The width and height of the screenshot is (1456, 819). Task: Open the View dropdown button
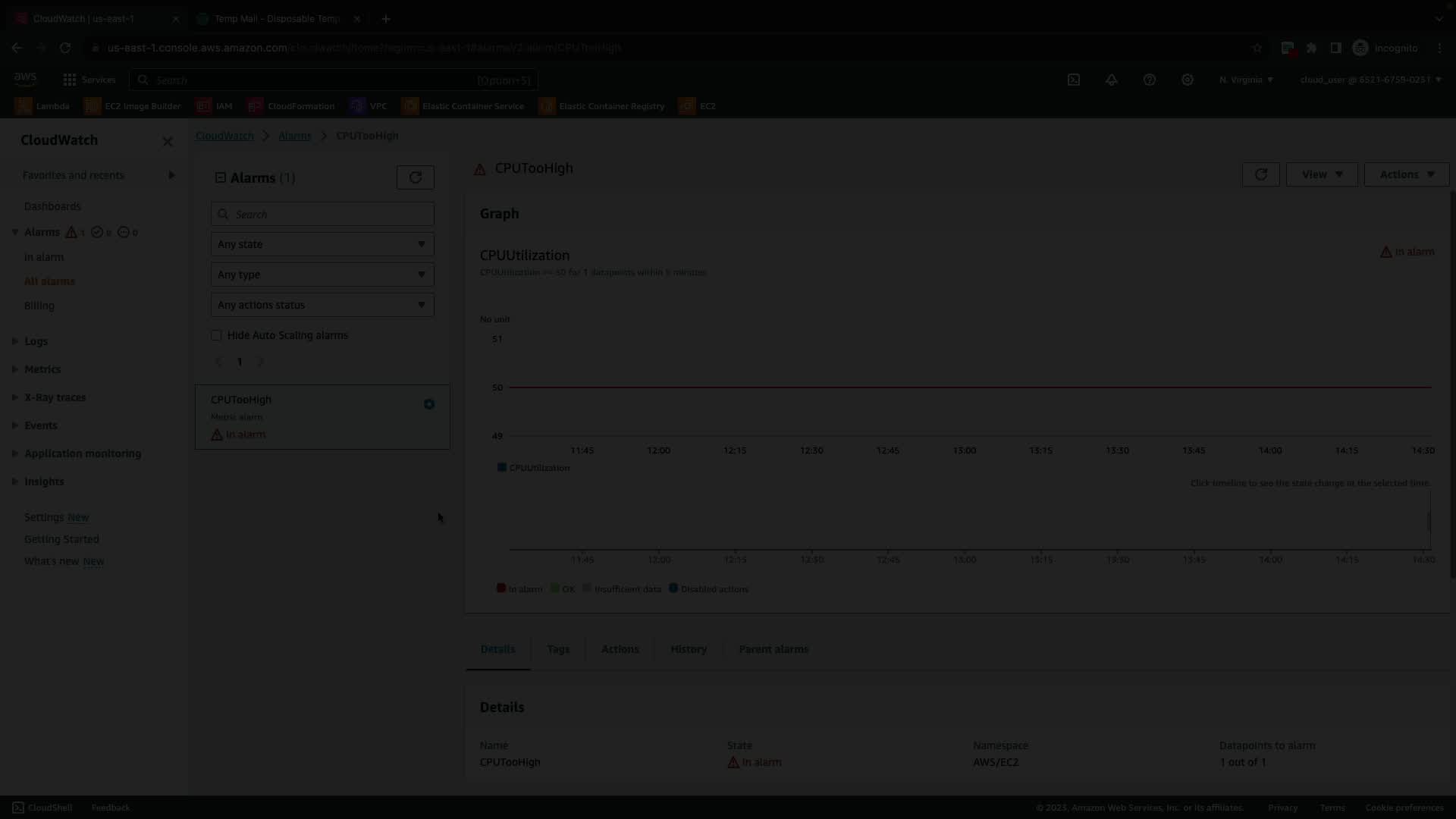point(1322,174)
